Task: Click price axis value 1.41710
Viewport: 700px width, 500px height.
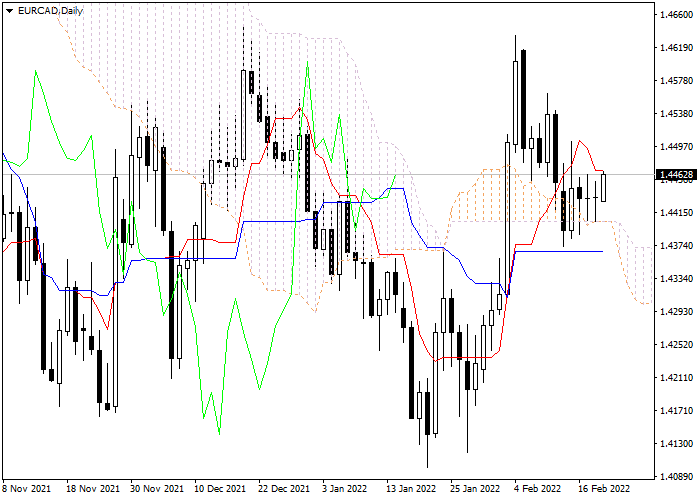Action: [x=676, y=411]
